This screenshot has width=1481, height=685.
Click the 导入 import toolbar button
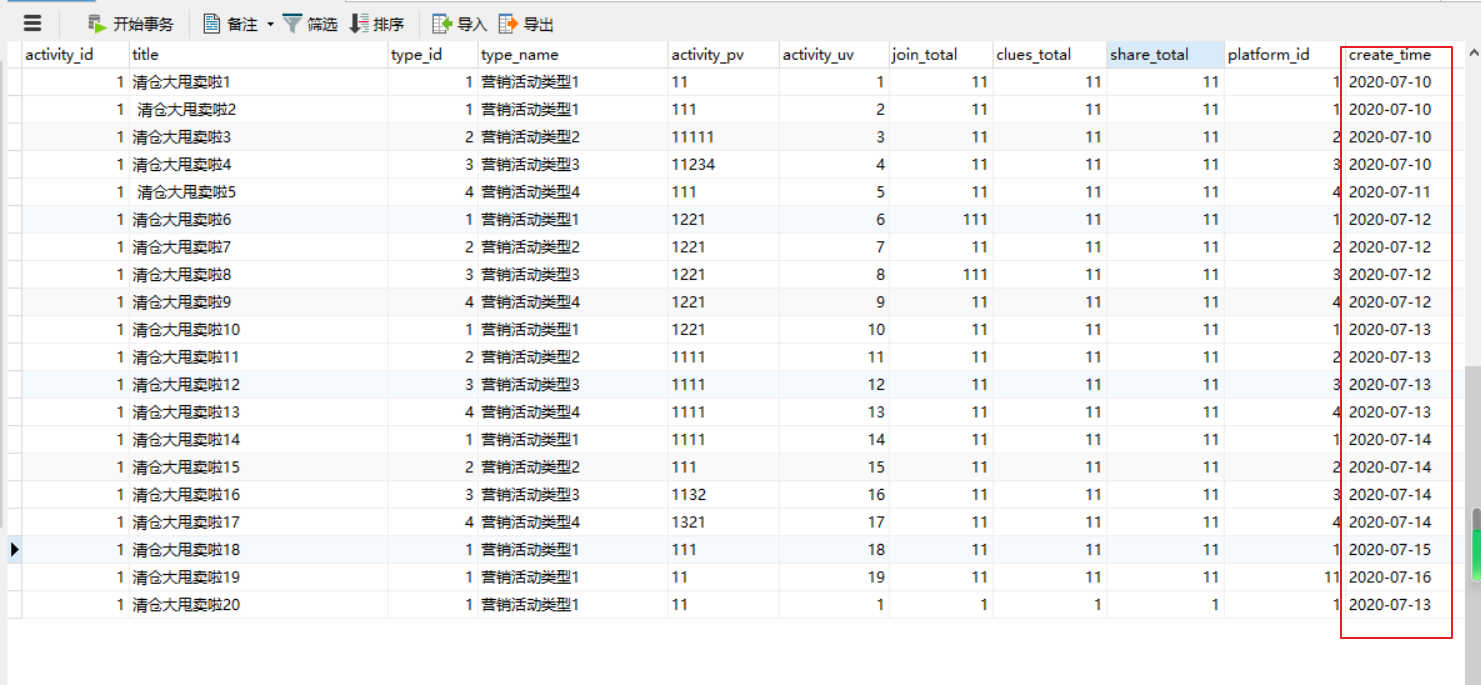click(459, 24)
